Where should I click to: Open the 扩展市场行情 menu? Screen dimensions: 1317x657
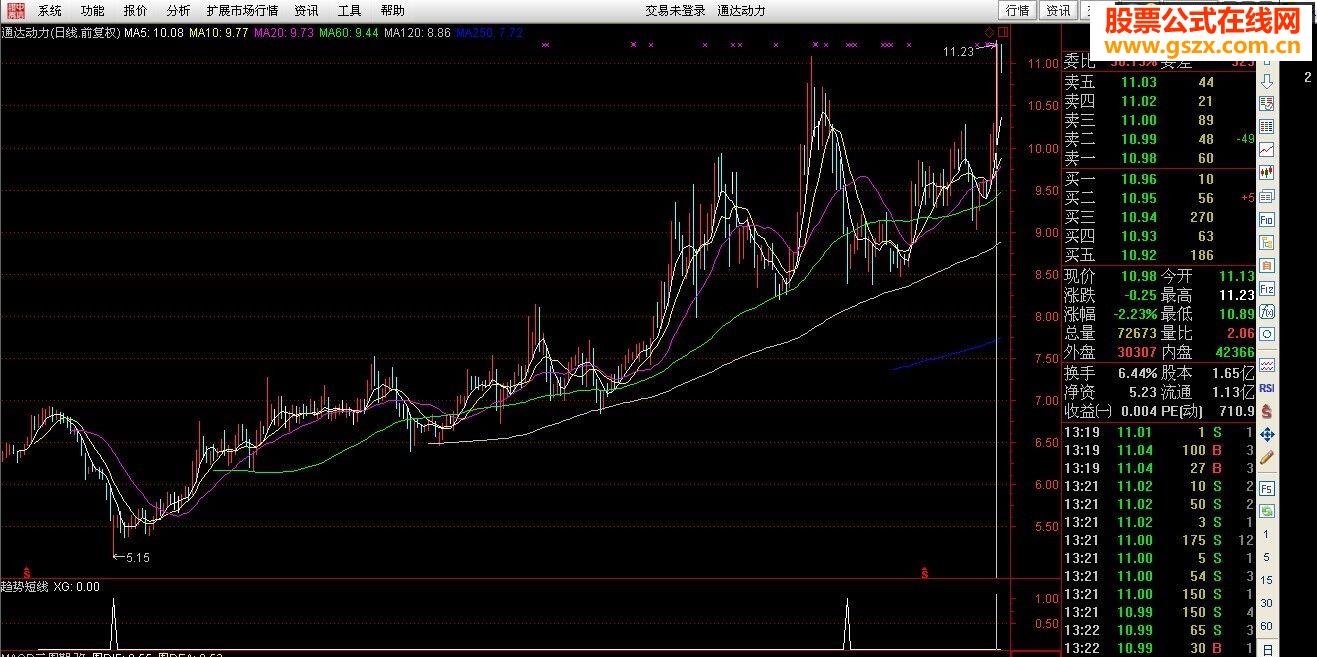242,11
